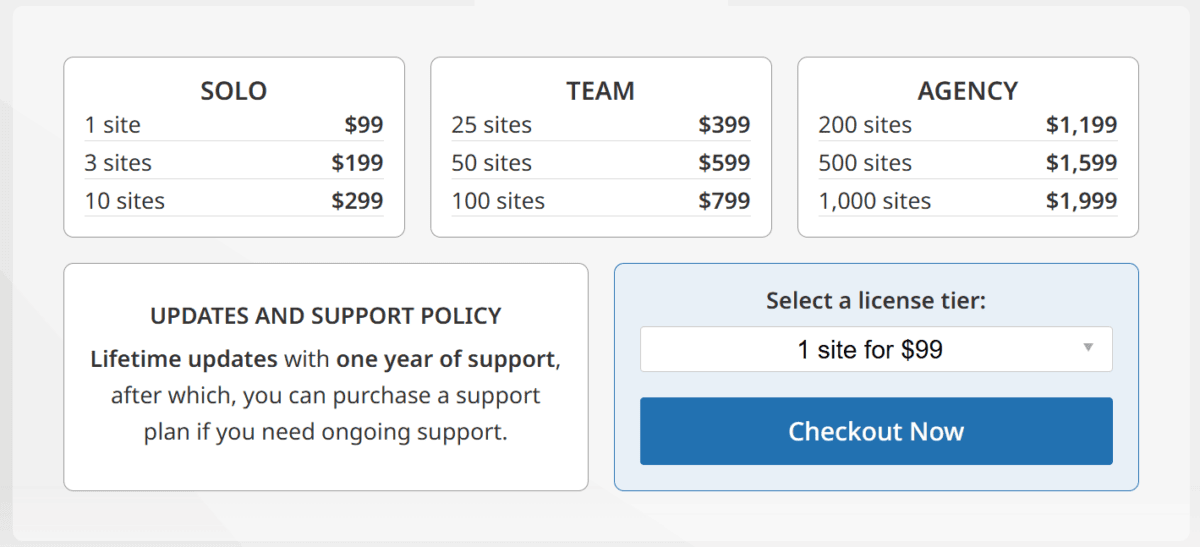This screenshot has height=547, width=1200.
Task: Click the TEAM plan heading
Action: coord(600,91)
